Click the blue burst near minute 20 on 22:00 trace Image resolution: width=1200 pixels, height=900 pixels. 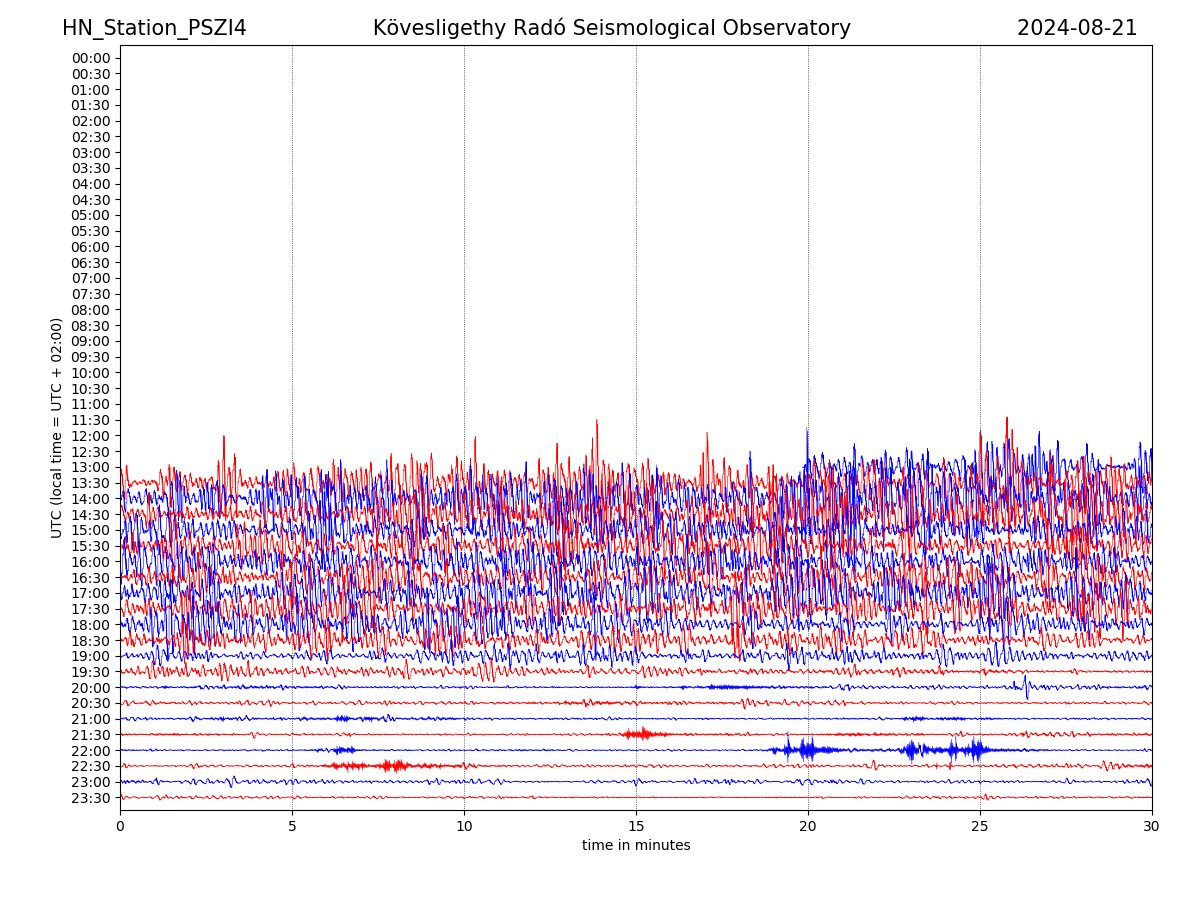805,749
